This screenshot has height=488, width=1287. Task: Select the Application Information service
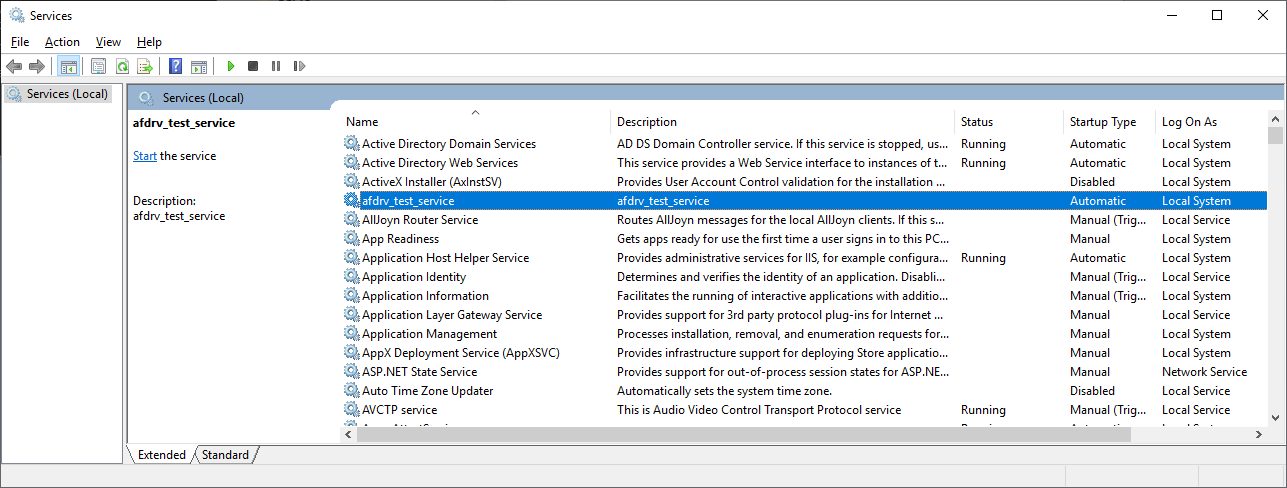coord(425,296)
